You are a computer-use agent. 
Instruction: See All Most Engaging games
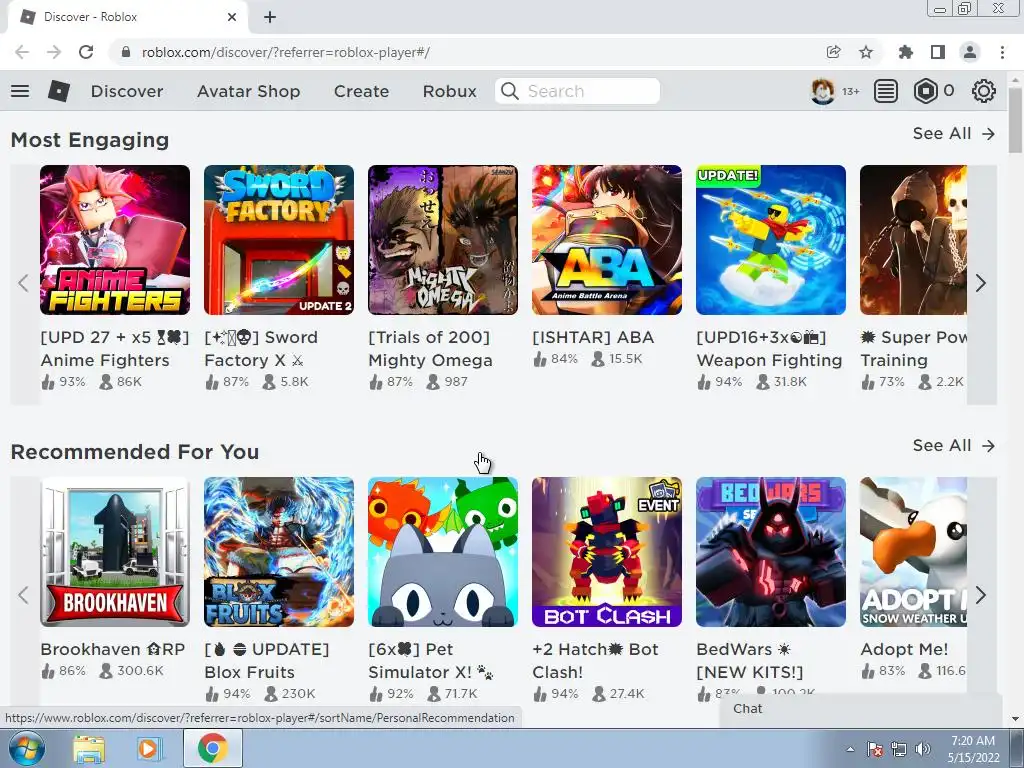(x=953, y=133)
